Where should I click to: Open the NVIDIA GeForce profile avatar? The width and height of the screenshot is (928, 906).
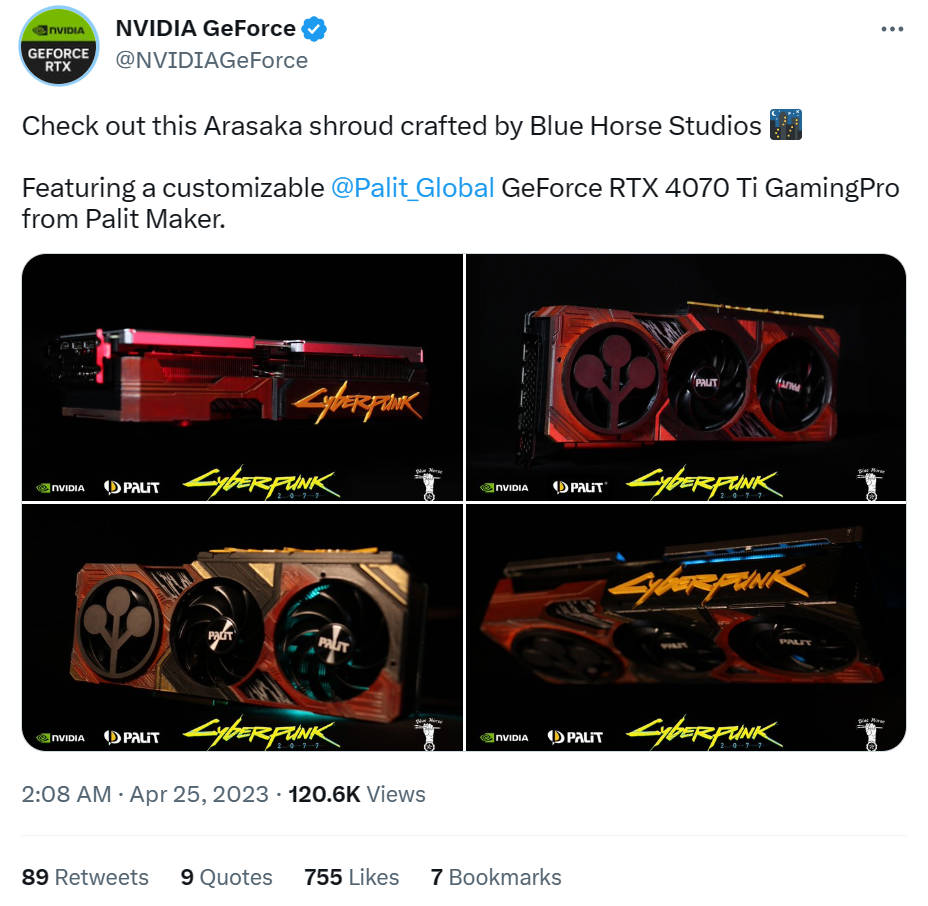pyautogui.click(x=59, y=46)
